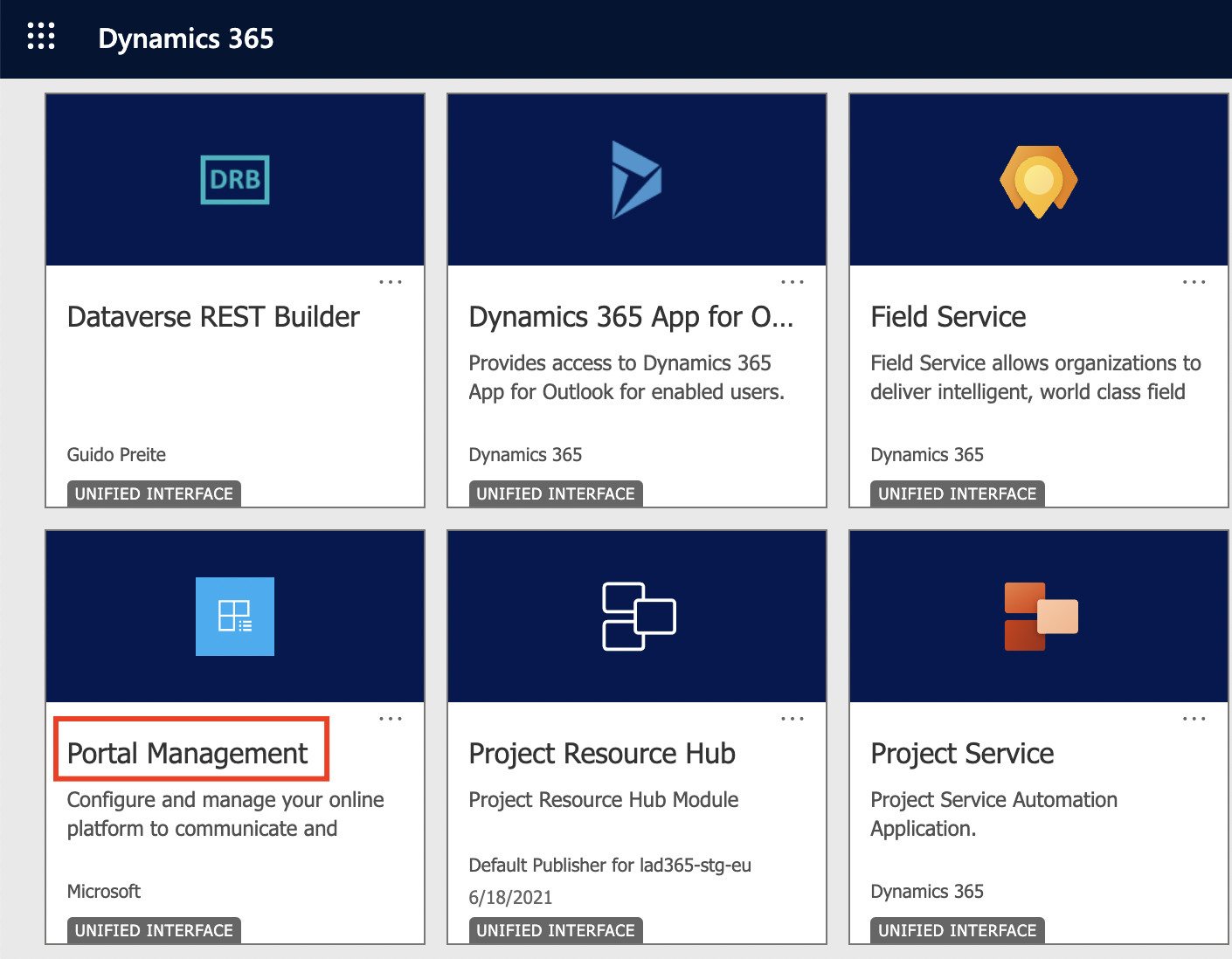1232x959 pixels.
Task: Click Unified Interface badge on the Outlook app card
Action: click(x=556, y=493)
